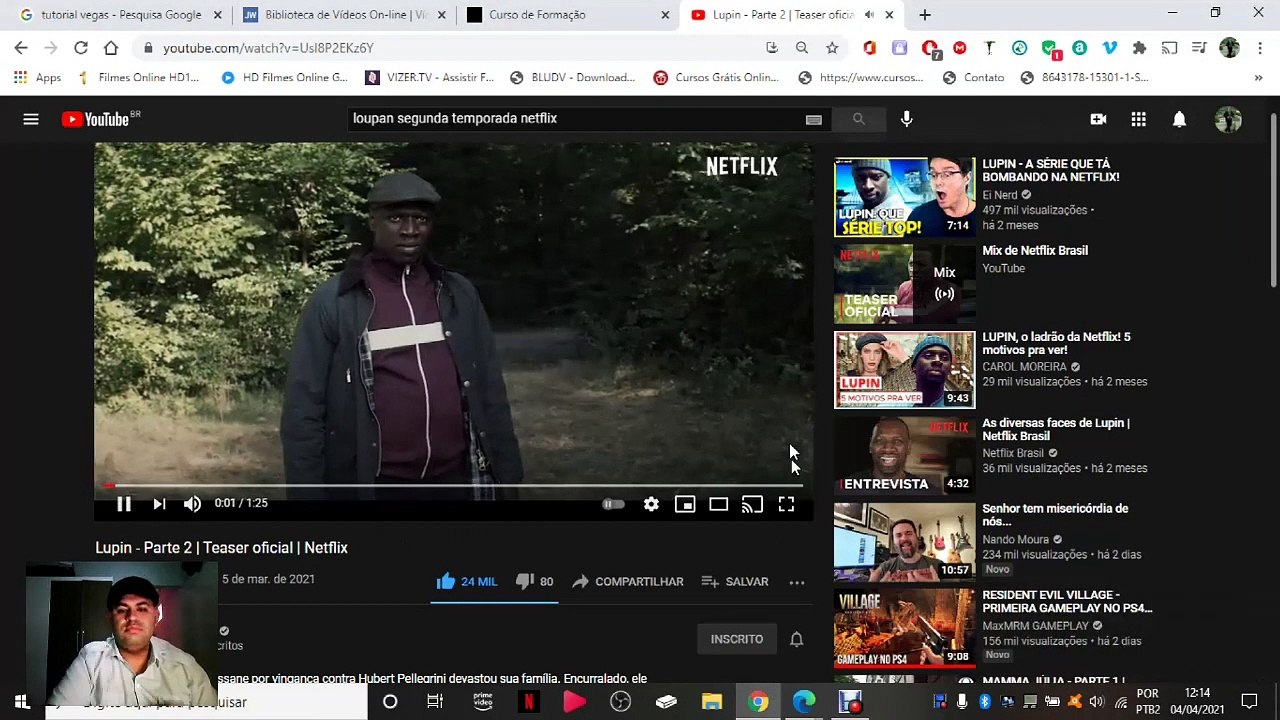Mute the video volume speaker
The width and height of the screenshot is (1280, 720).
tap(192, 504)
